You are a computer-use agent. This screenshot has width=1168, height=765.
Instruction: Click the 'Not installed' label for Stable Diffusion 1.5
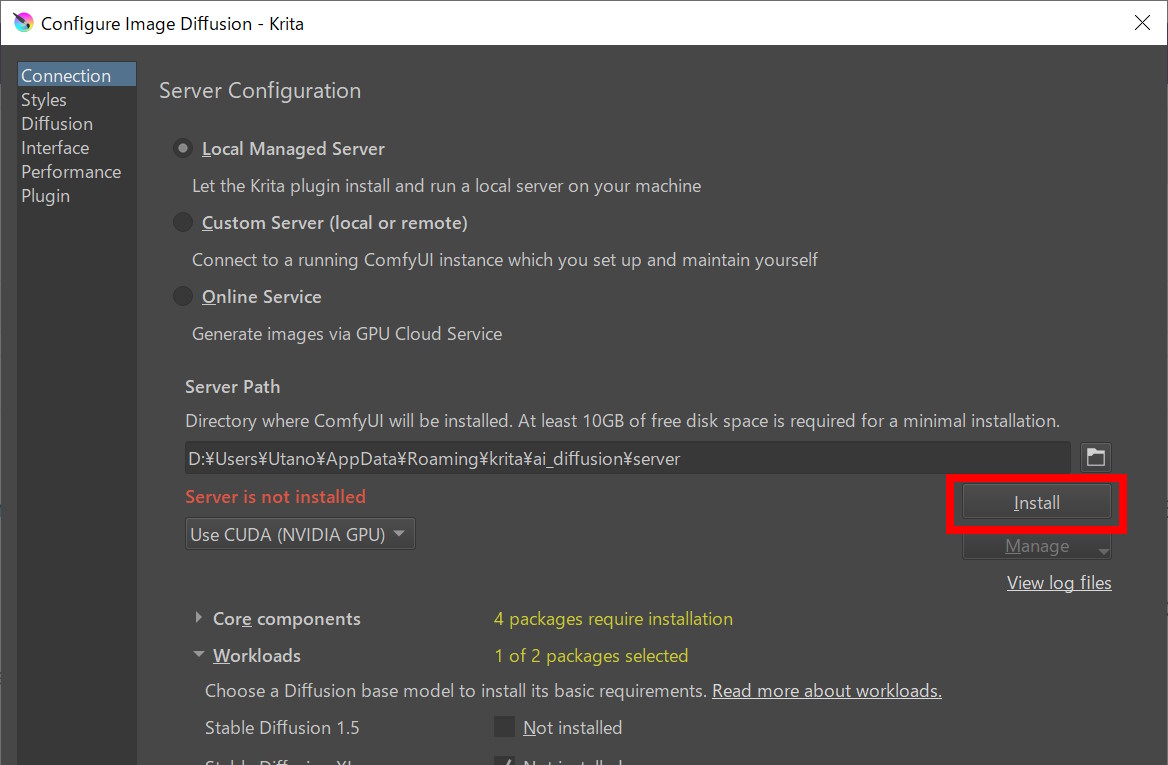coord(572,728)
